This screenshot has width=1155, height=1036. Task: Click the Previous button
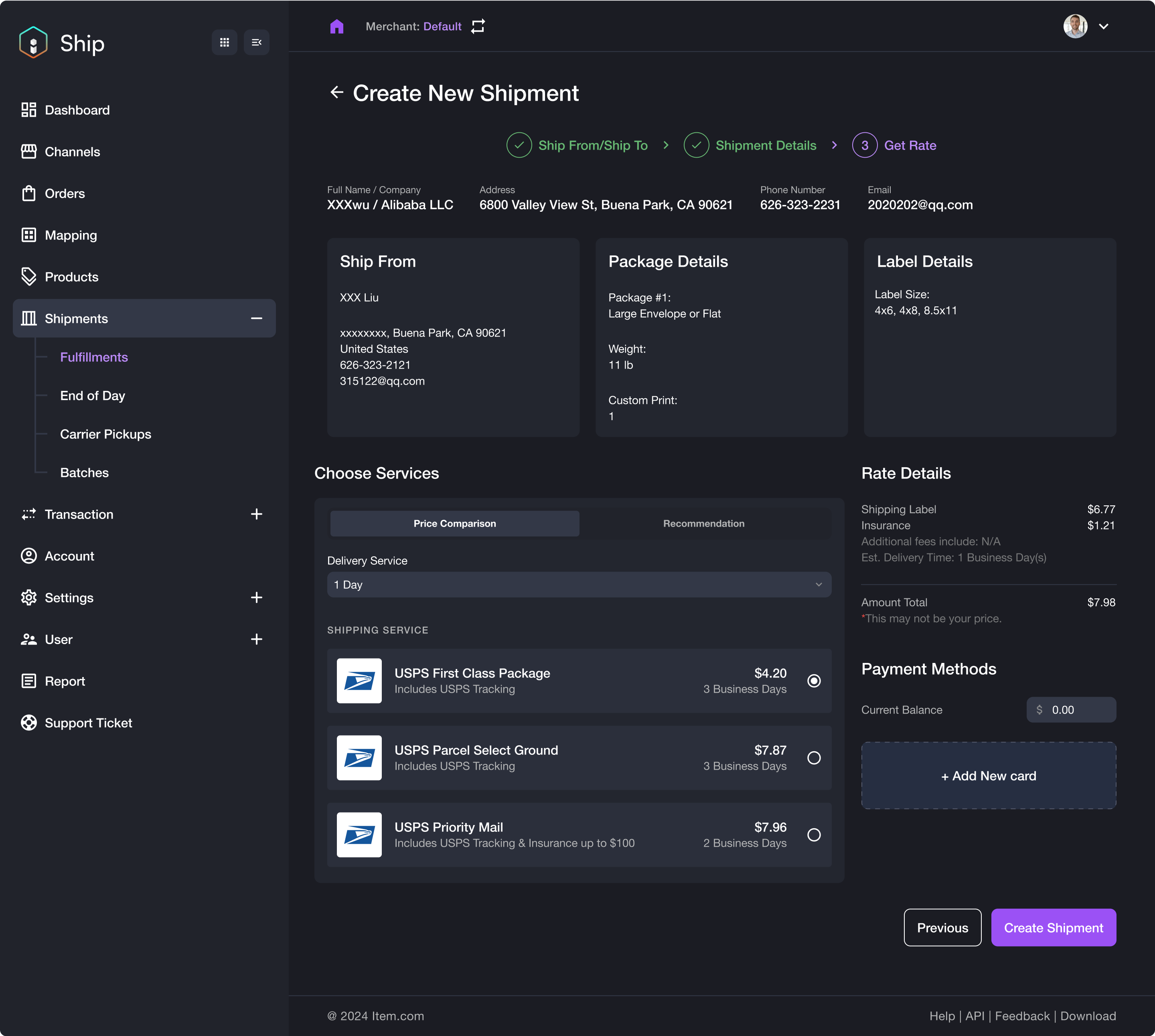coord(942,927)
